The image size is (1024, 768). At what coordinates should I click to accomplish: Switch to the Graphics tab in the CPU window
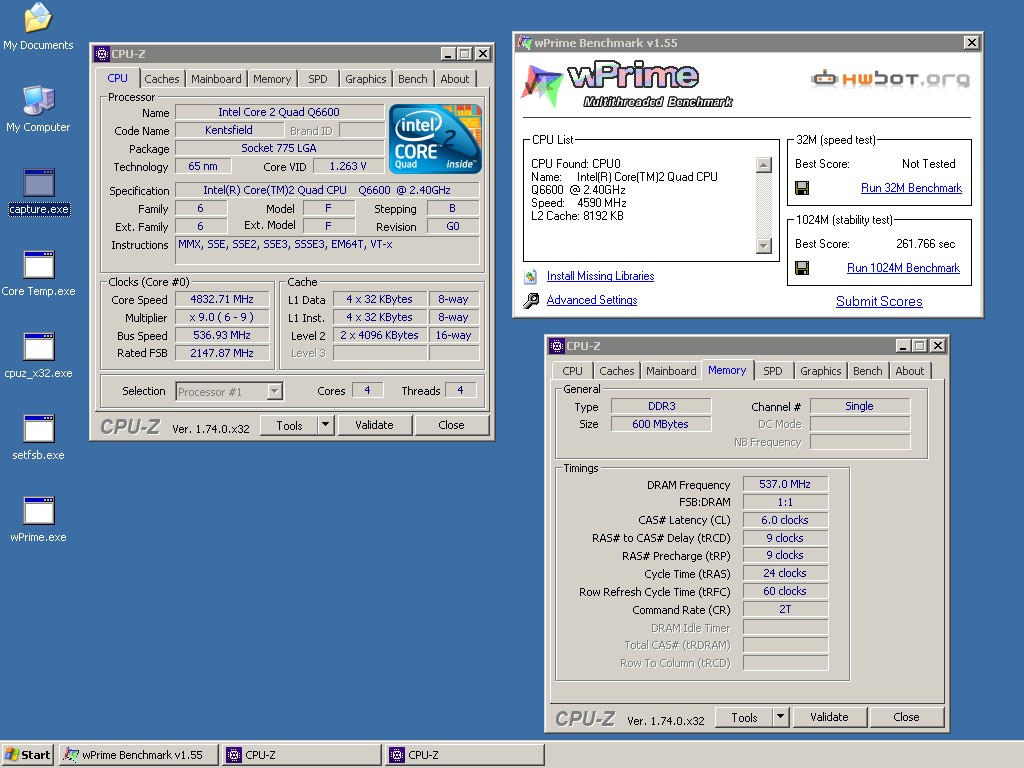[x=366, y=79]
